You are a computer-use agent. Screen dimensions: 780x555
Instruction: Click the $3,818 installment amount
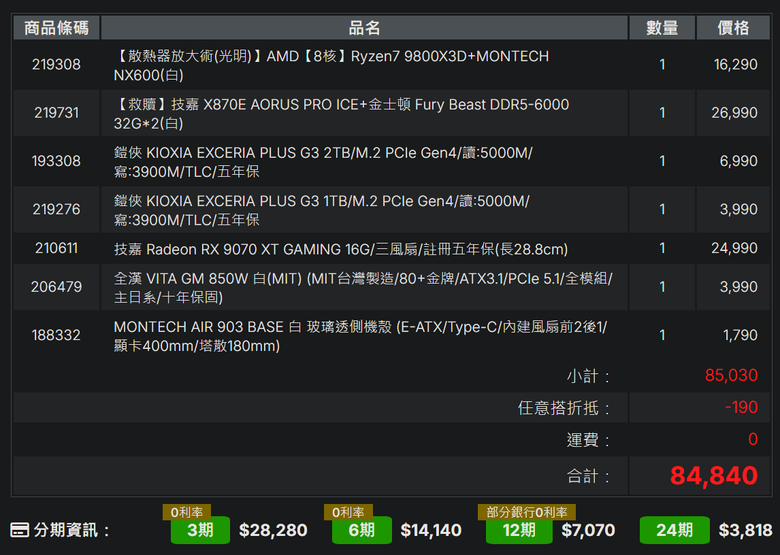745,530
